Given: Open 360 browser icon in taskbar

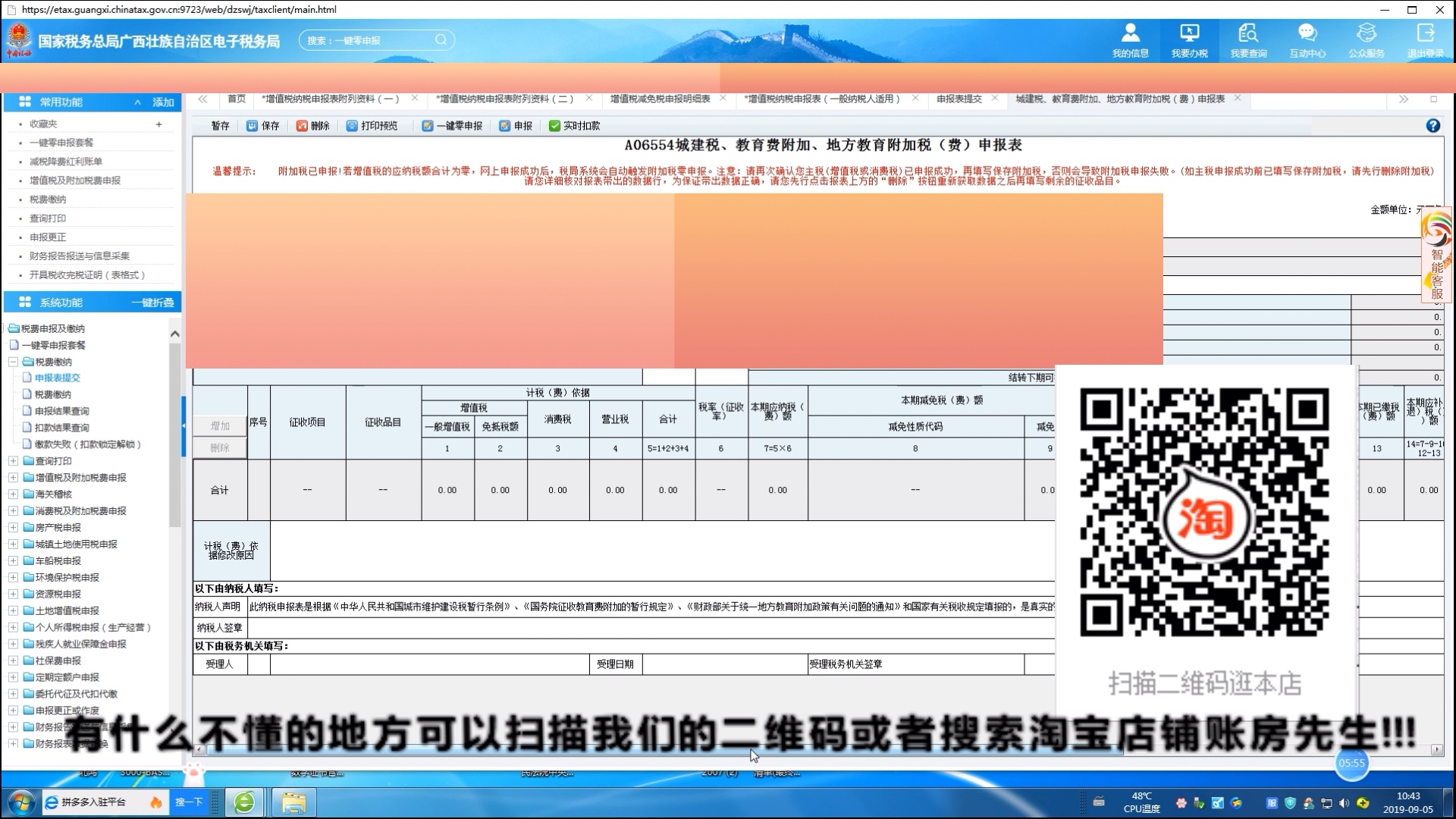Looking at the screenshot, I should pos(244,802).
